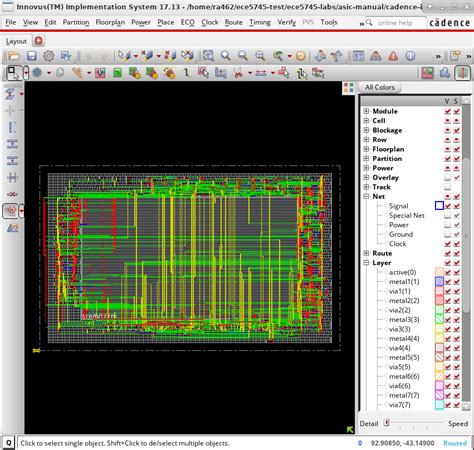Click the red-green floorplan view icon
The width and height of the screenshot is (474, 450).
click(x=428, y=73)
